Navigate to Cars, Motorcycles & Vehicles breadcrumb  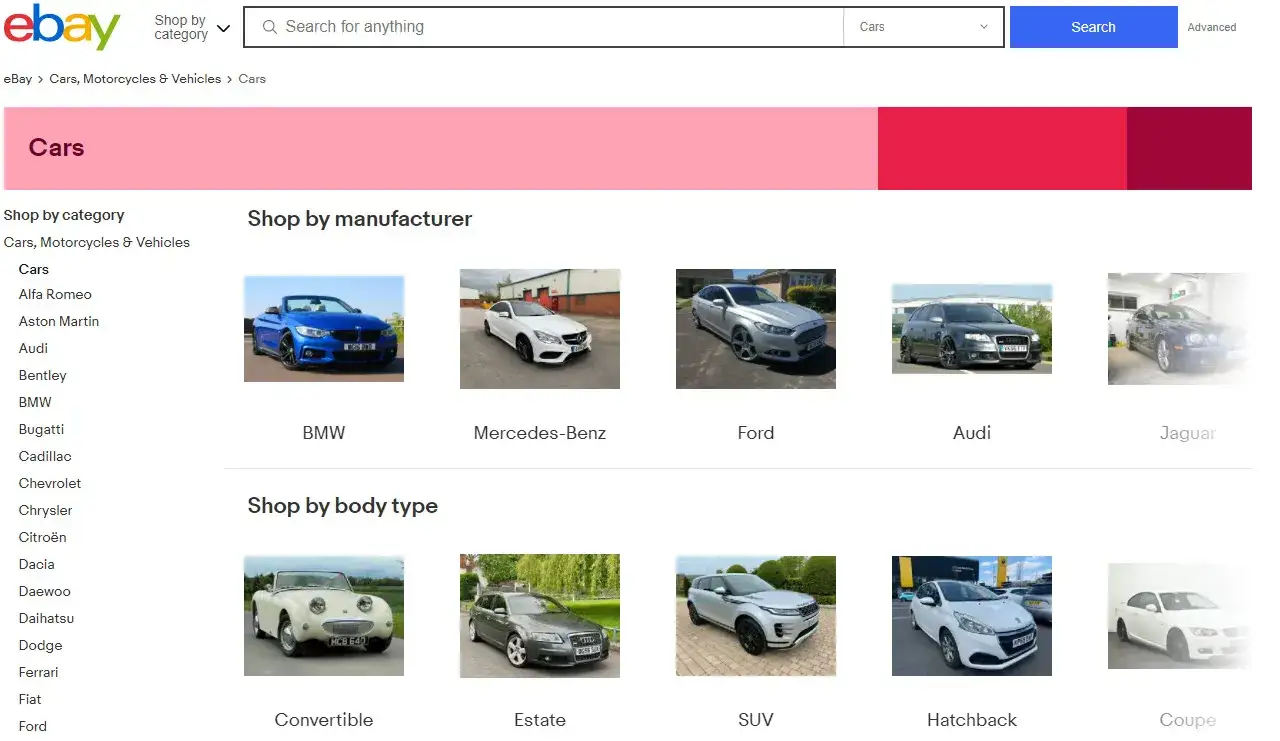[x=135, y=78]
